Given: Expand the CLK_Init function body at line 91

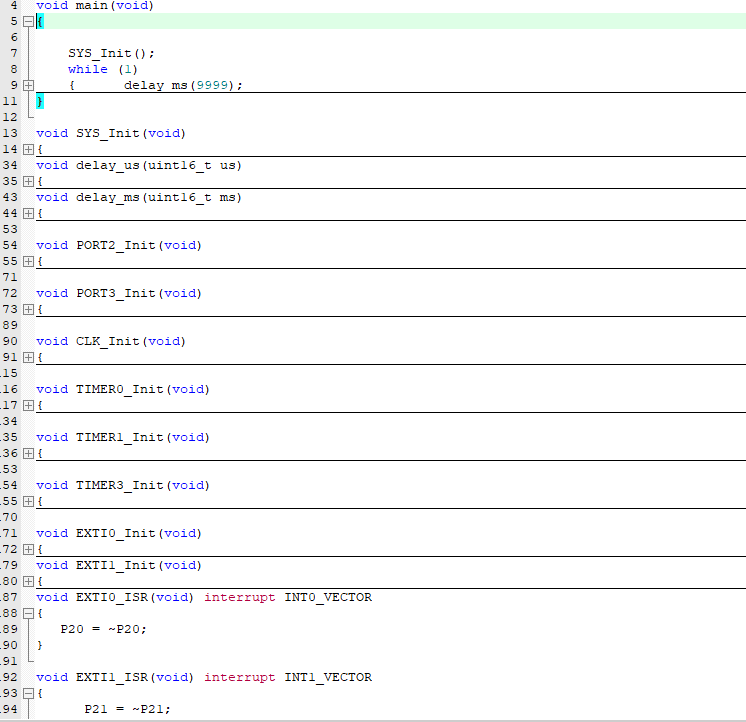Looking at the screenshot, I should click(x=29, y=357).
